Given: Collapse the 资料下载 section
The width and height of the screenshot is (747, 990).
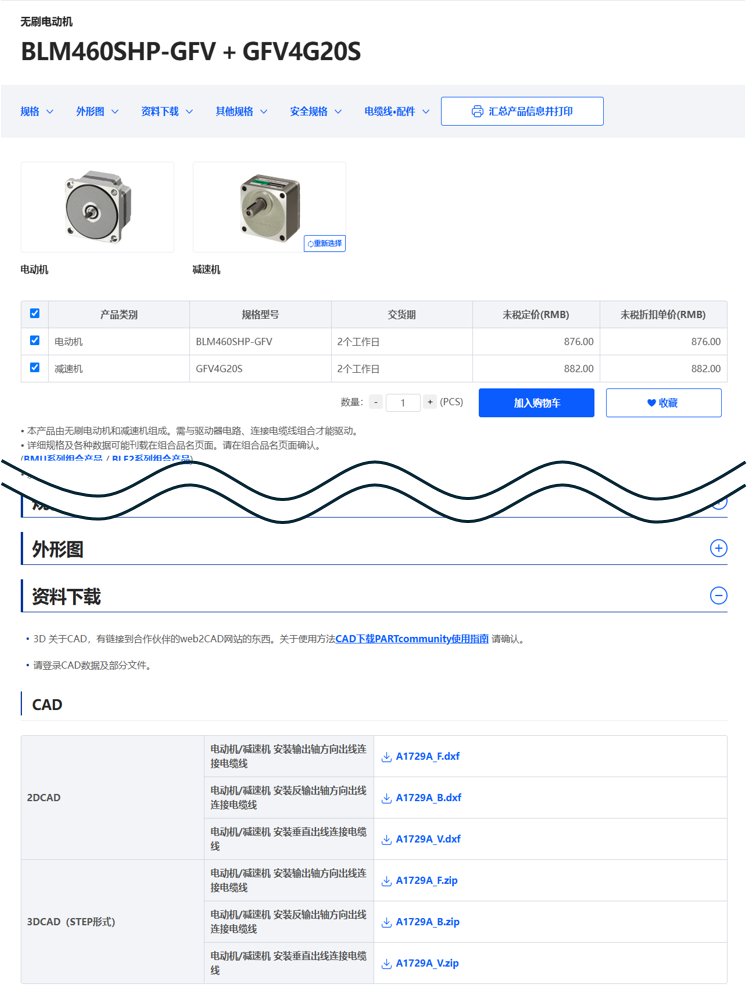Looking at the screenshot, I should click(x=718, y=596).
